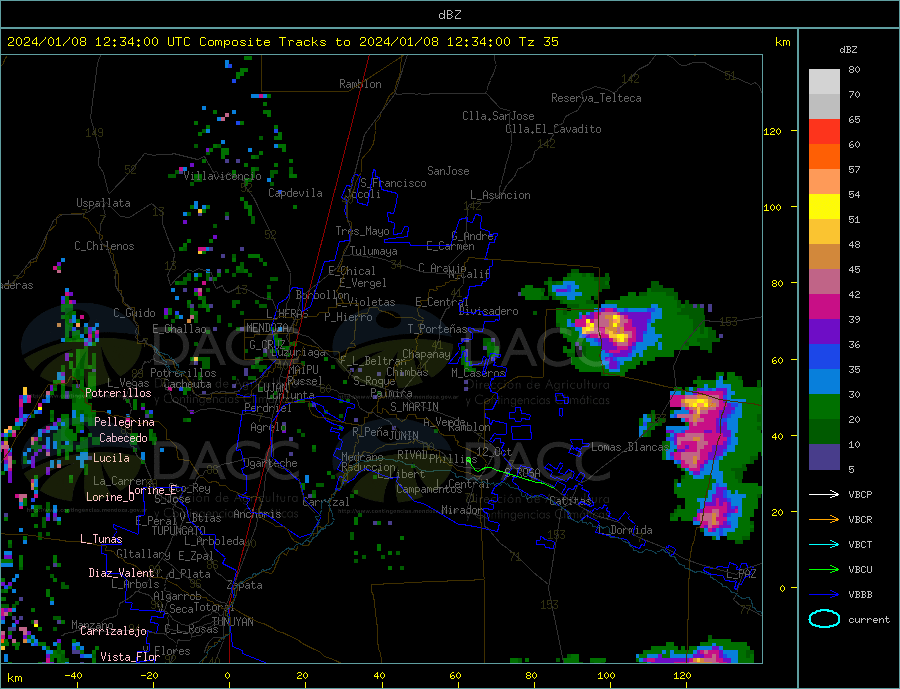Click the C_Chilenos label
The height and width of the screenshot is (689, 900).
click(x=104, y=246)
